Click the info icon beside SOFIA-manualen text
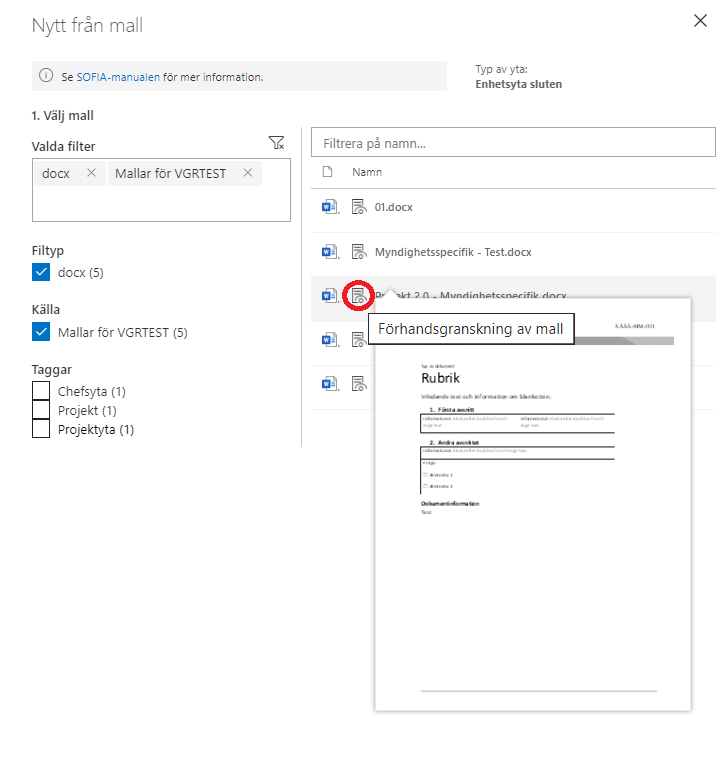 46,76
